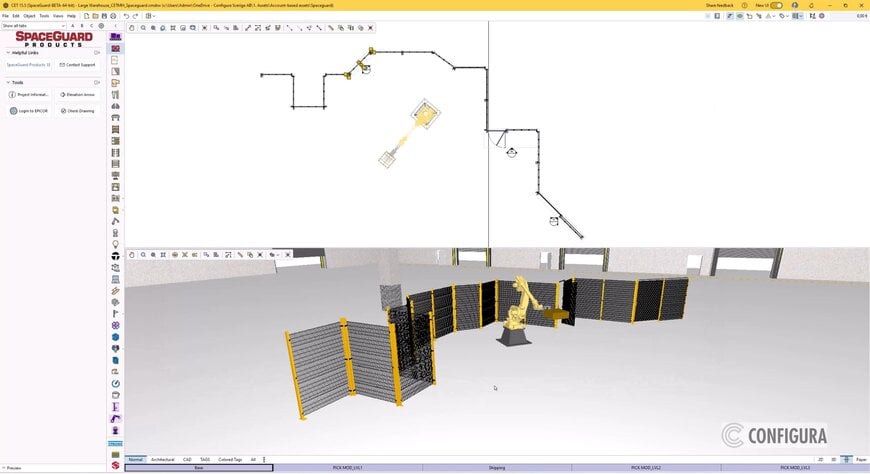Open the Show all tabs dropdown

[x=33, y=26]
